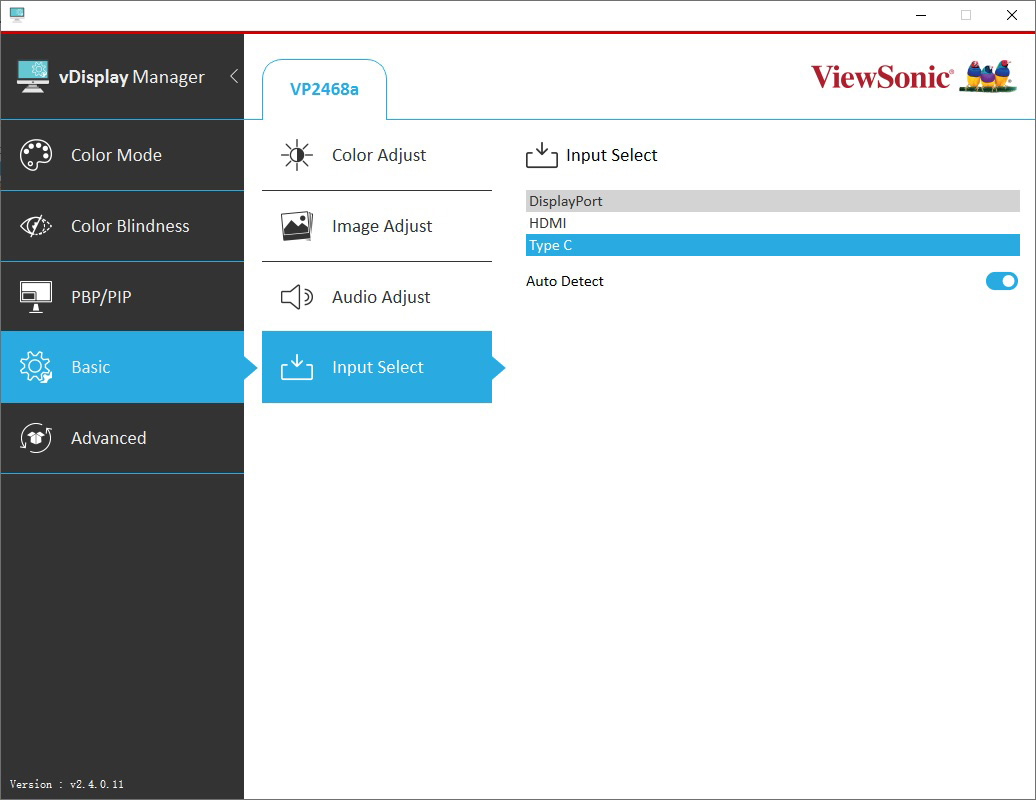Go to the Advanced section label
This screenshot has width=1036, height=800.
[x=109, y=438]
